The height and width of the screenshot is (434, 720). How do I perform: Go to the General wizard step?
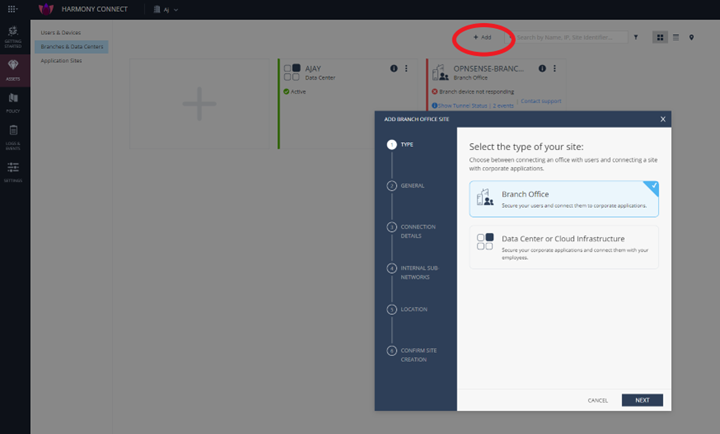[x=406, y=186]
